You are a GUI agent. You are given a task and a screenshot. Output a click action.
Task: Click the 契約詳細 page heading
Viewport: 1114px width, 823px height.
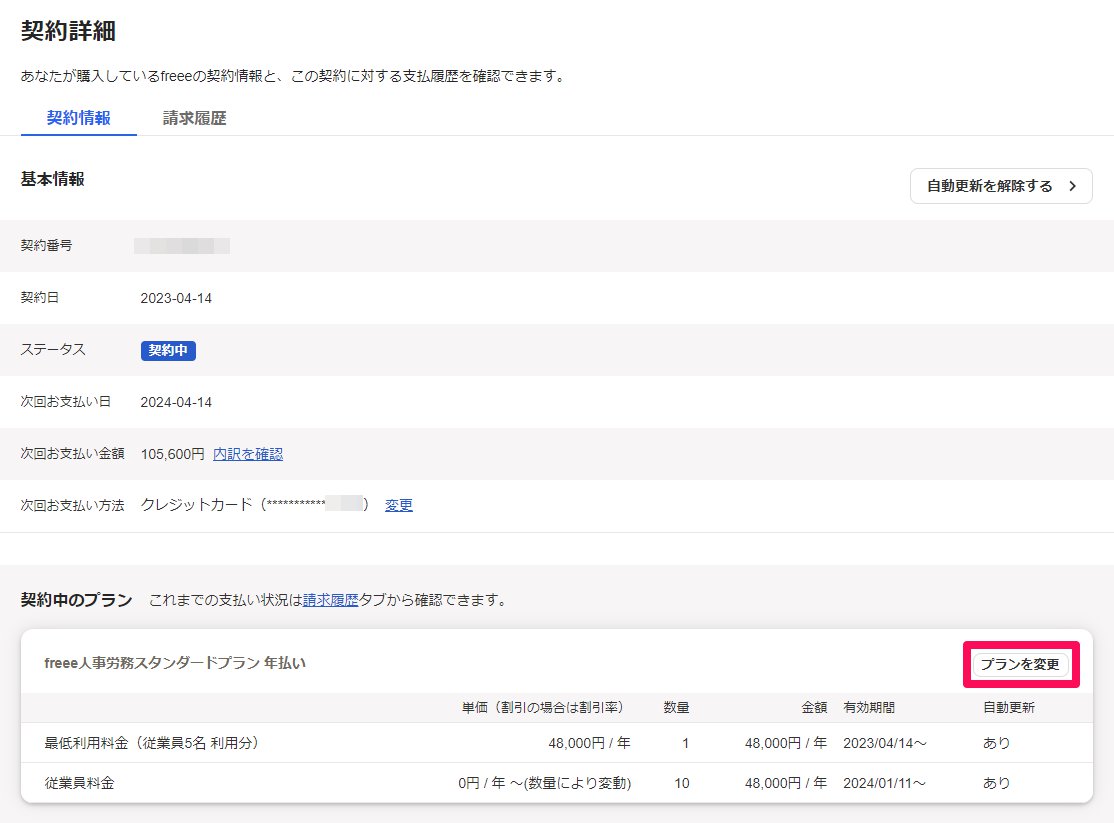point(68,31)
